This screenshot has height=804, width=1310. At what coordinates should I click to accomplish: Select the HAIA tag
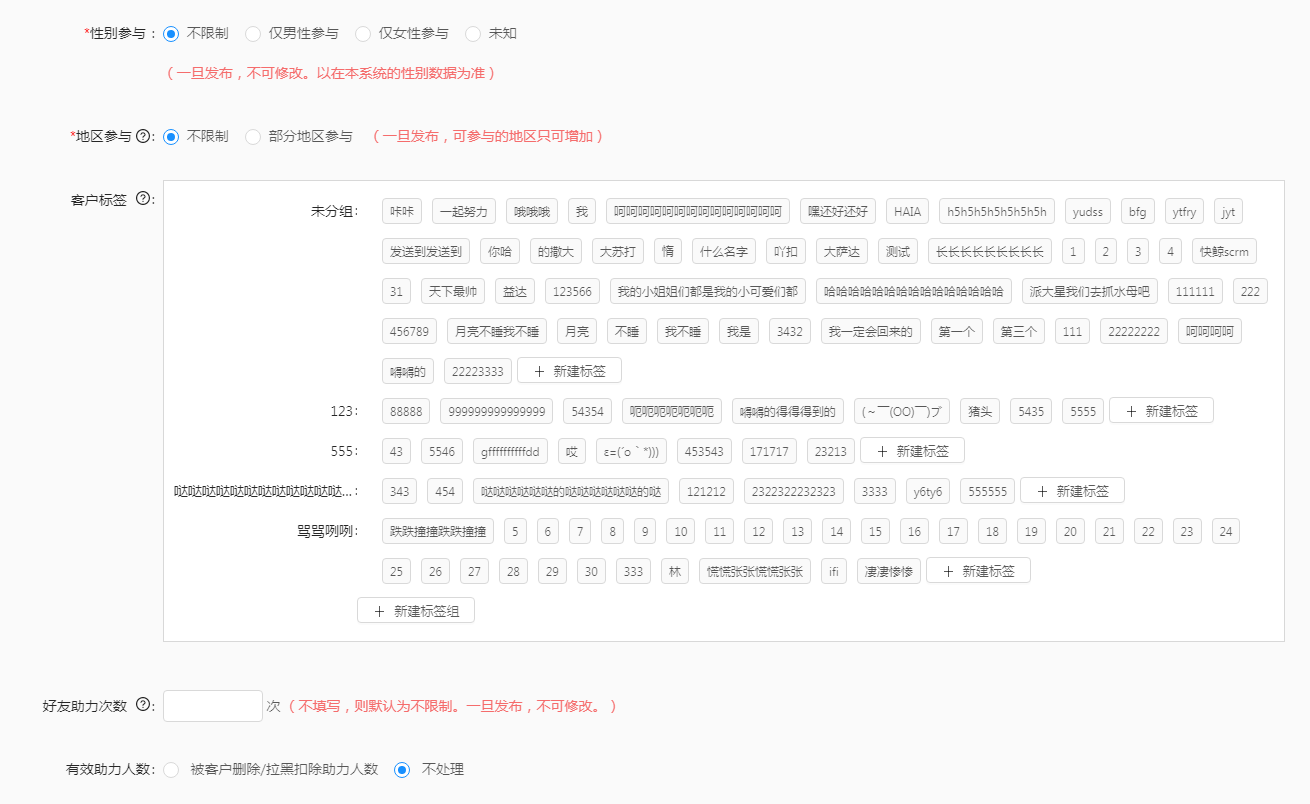(907, 211)
